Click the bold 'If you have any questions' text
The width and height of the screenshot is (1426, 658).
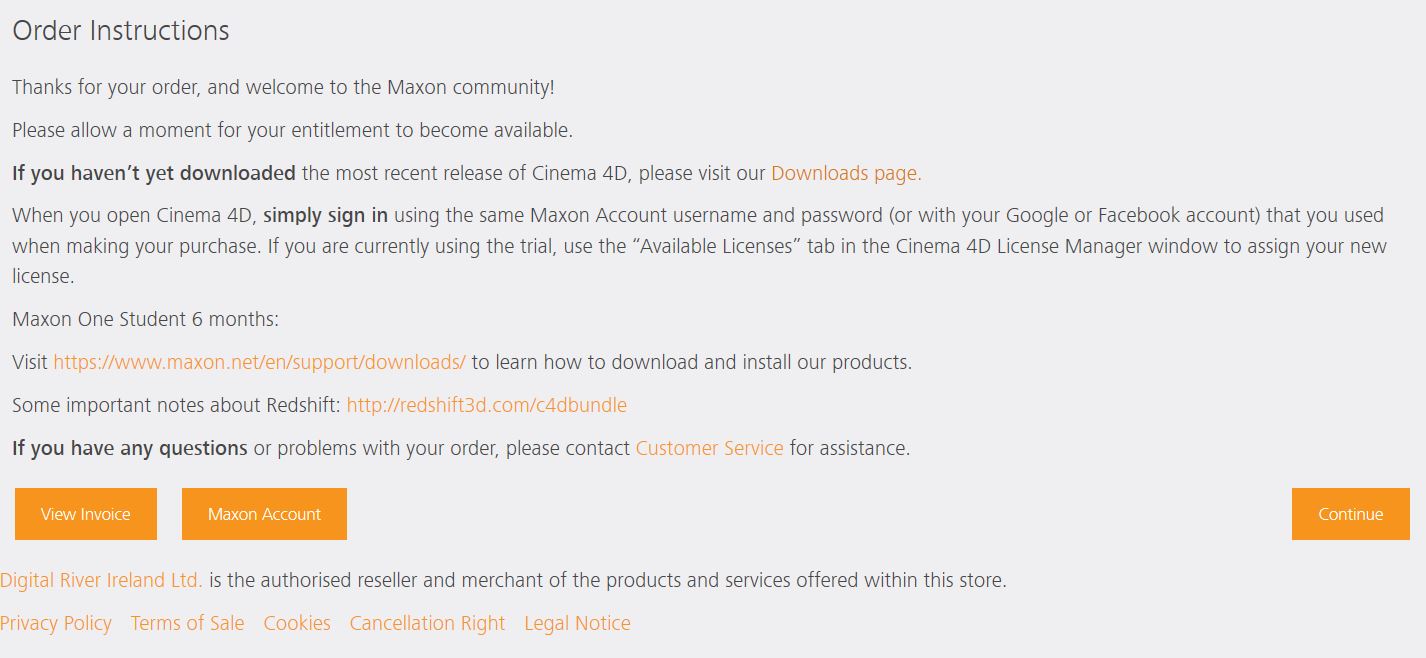coord(130,448)
